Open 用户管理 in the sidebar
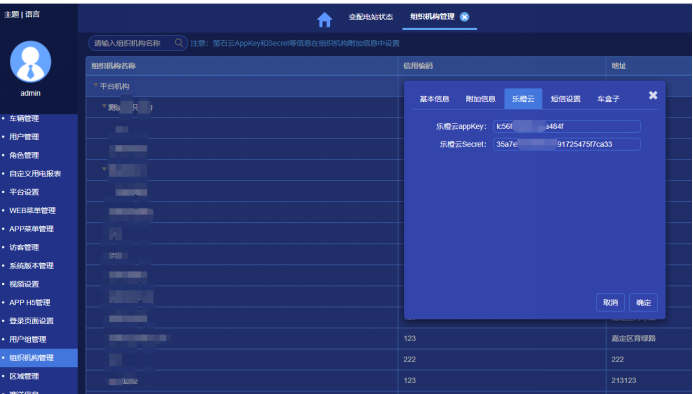 tap(24, 137)
